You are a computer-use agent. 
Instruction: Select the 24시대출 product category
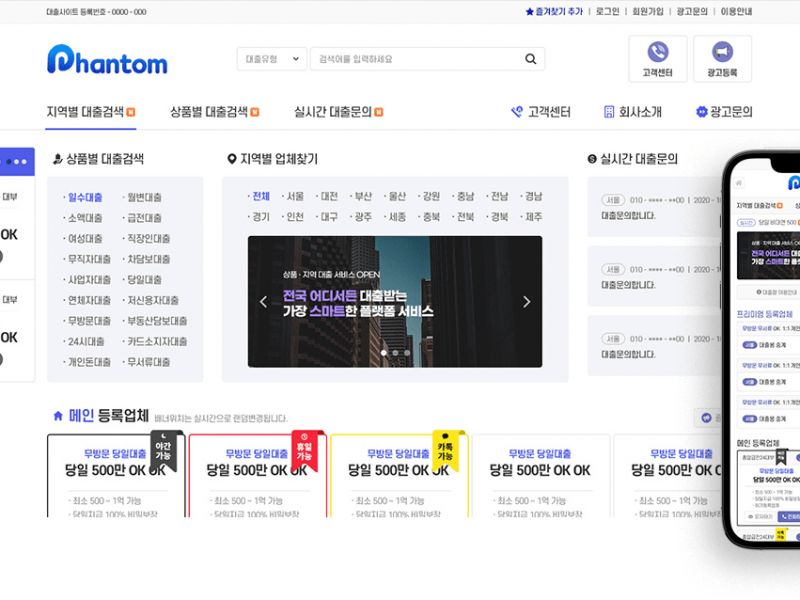tap(86, 341)
